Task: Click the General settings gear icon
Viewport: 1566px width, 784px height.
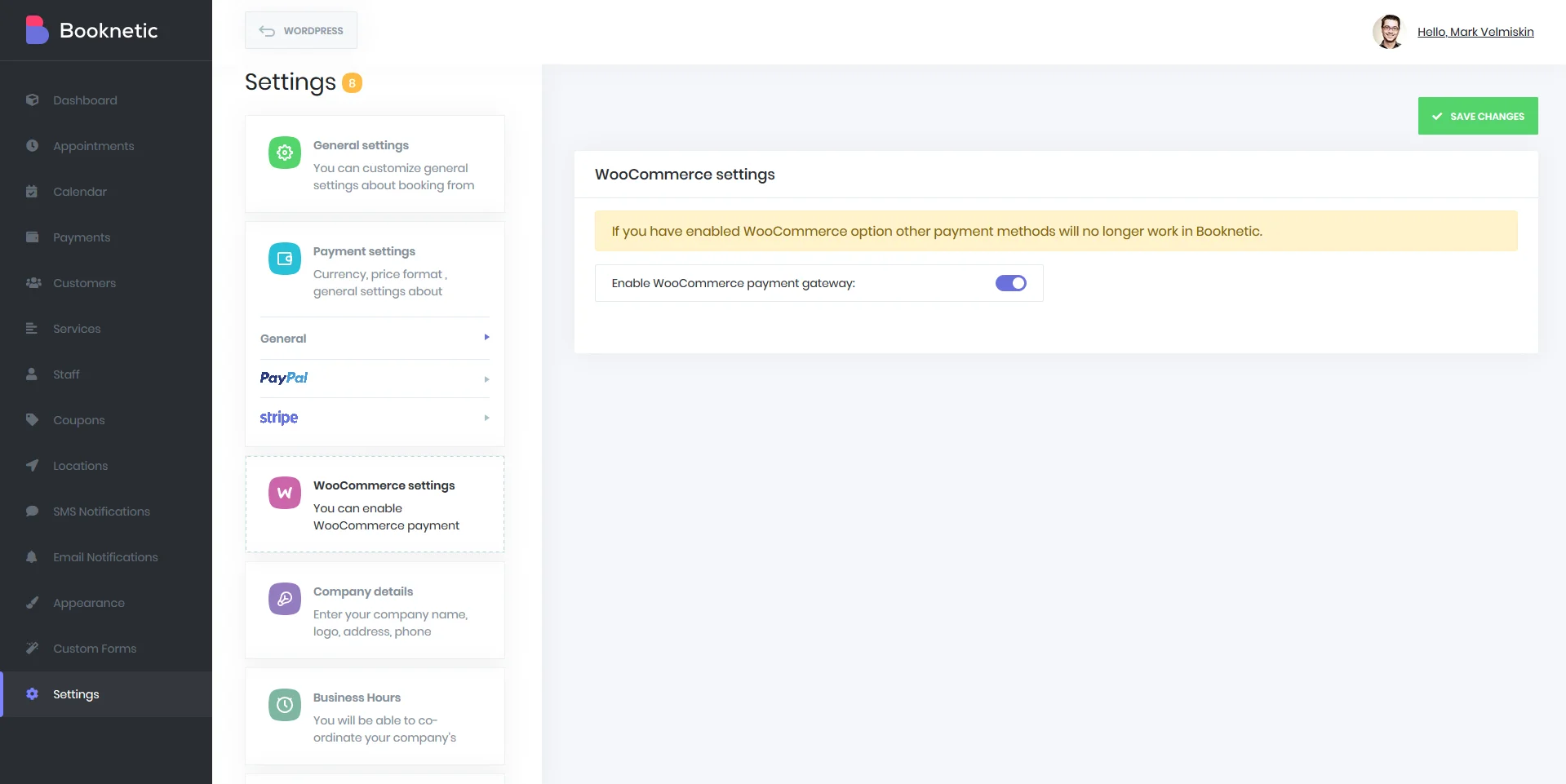Action: coord(284,153)
